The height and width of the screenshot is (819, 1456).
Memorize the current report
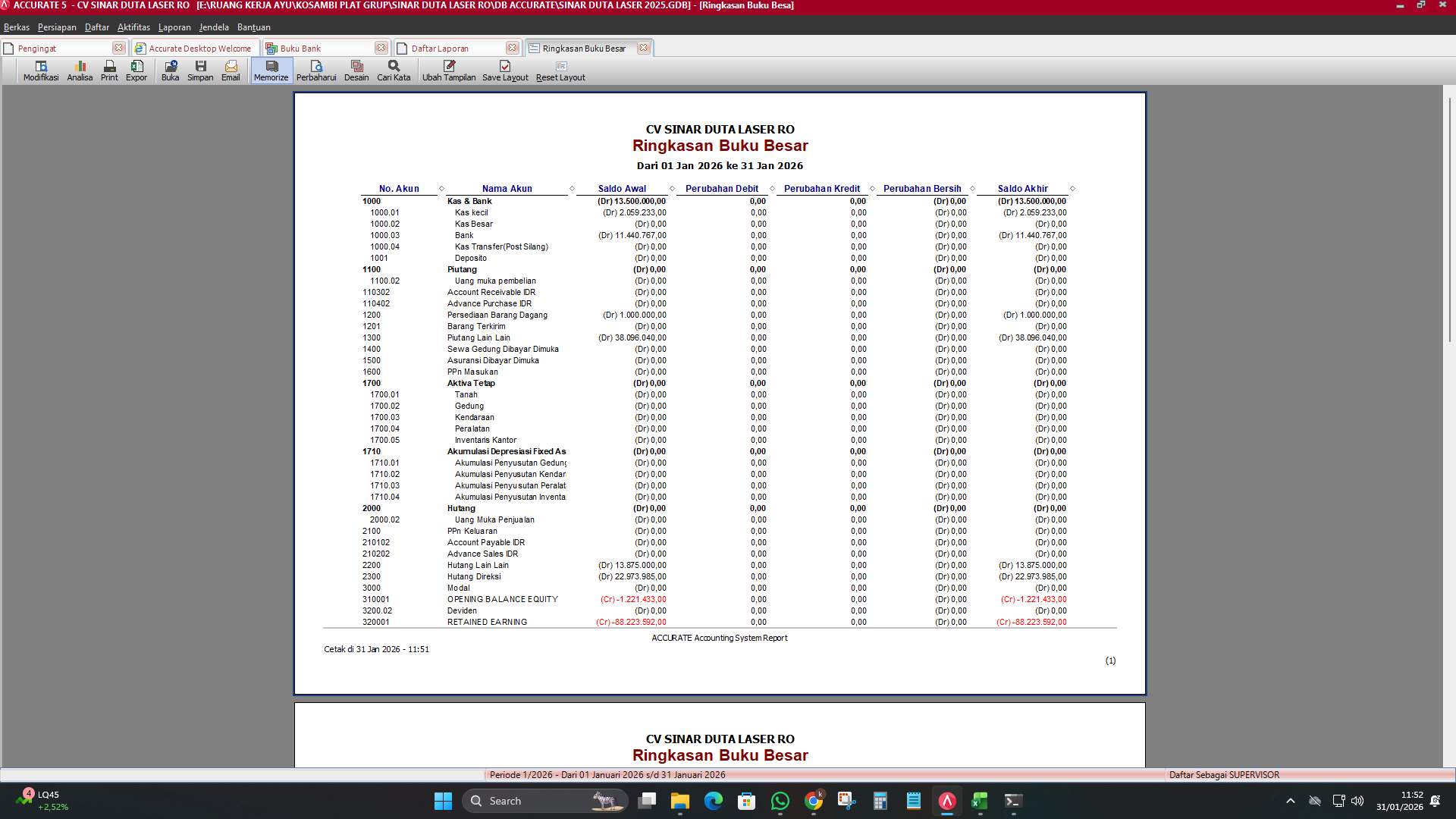pos(271,71)
